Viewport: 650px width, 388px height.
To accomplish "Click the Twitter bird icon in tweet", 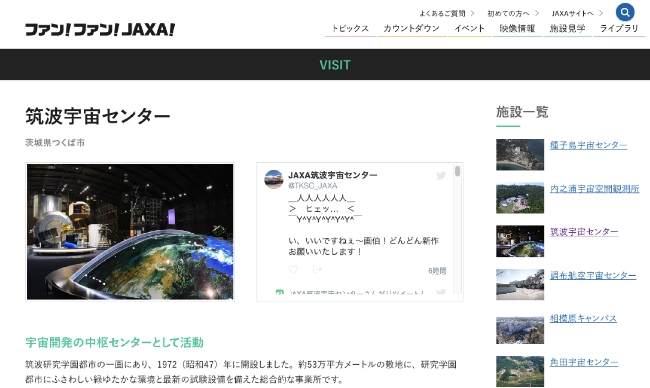I will pos(441,175).
